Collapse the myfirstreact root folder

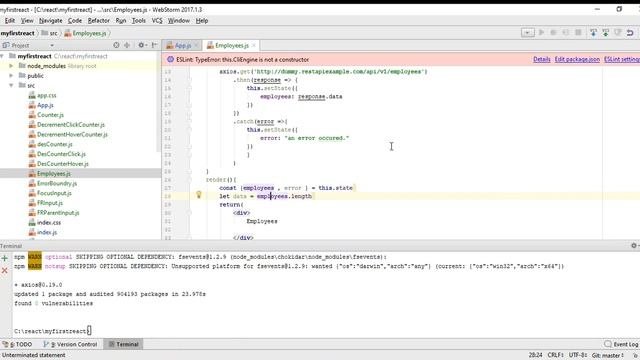coord(2,56)
